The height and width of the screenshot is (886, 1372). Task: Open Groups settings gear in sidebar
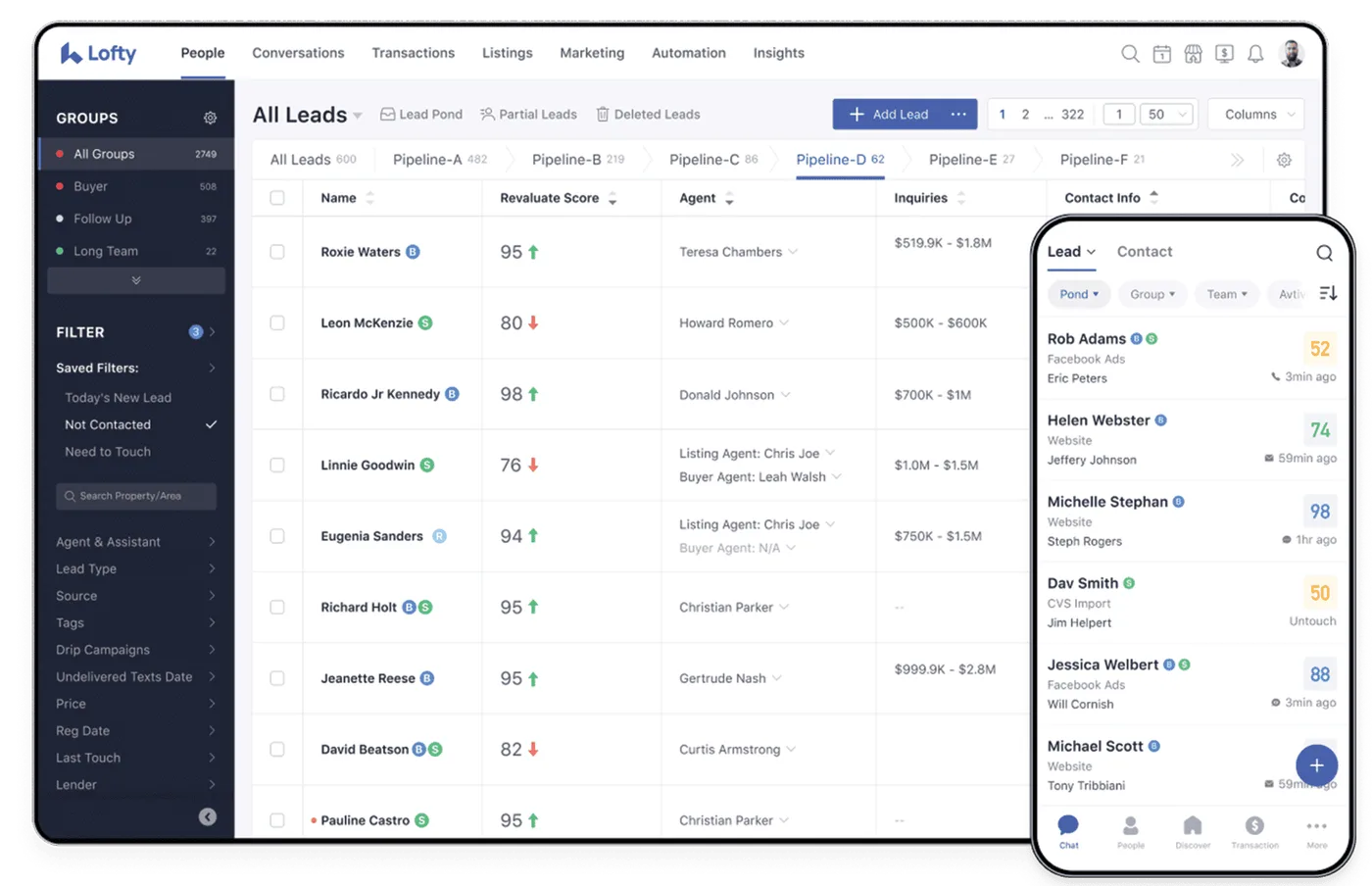click(210, 118)
